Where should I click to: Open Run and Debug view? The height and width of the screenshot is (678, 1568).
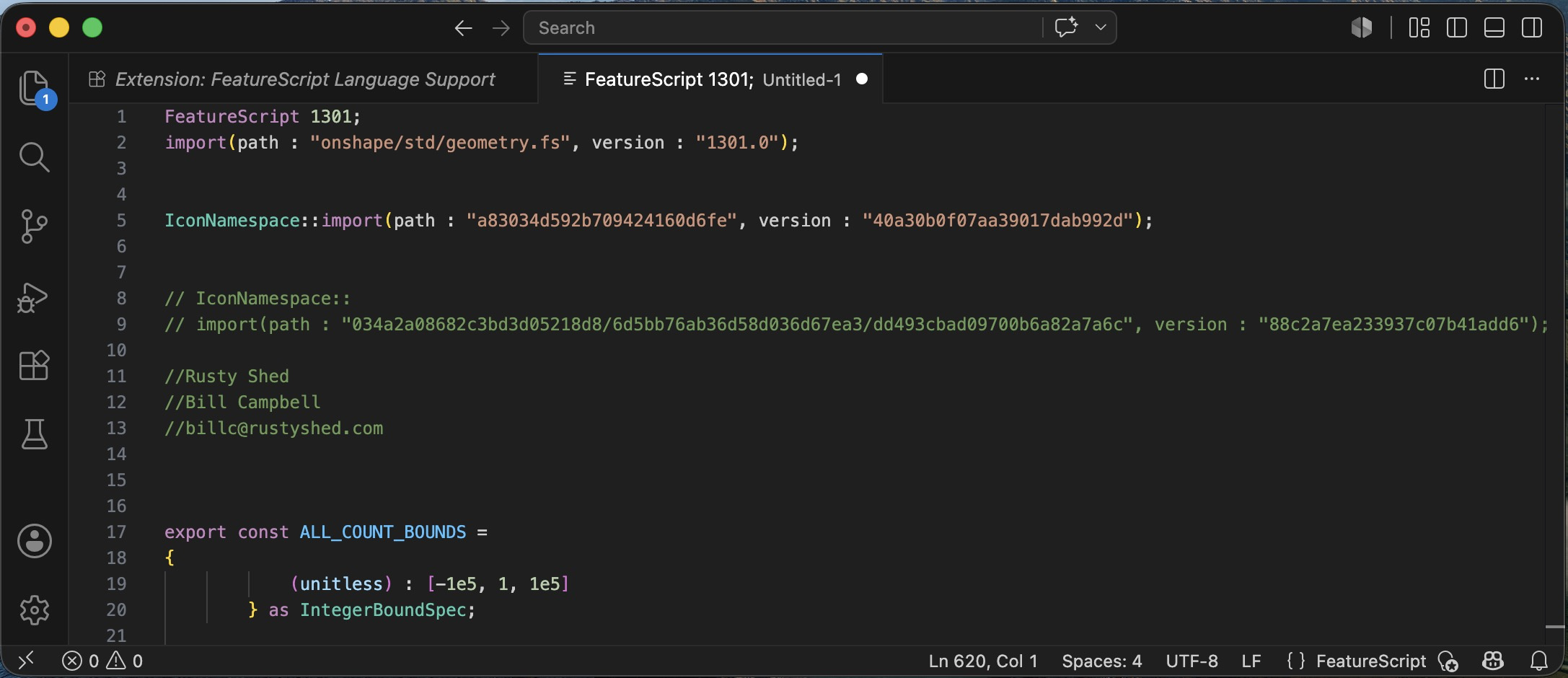(34, 296)
